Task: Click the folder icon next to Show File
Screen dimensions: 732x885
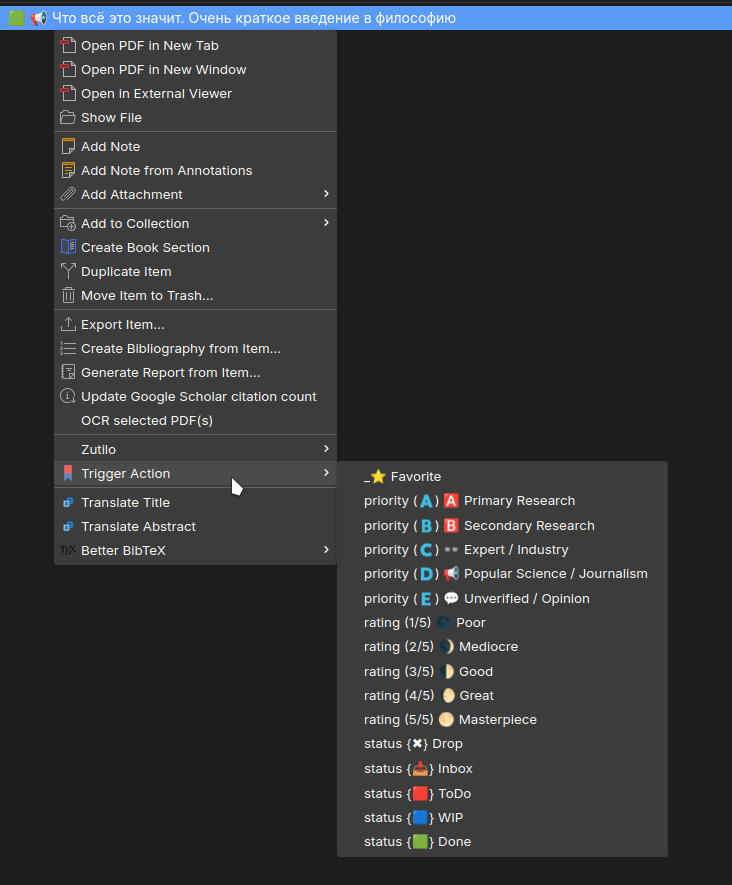Action: point(68,117)
